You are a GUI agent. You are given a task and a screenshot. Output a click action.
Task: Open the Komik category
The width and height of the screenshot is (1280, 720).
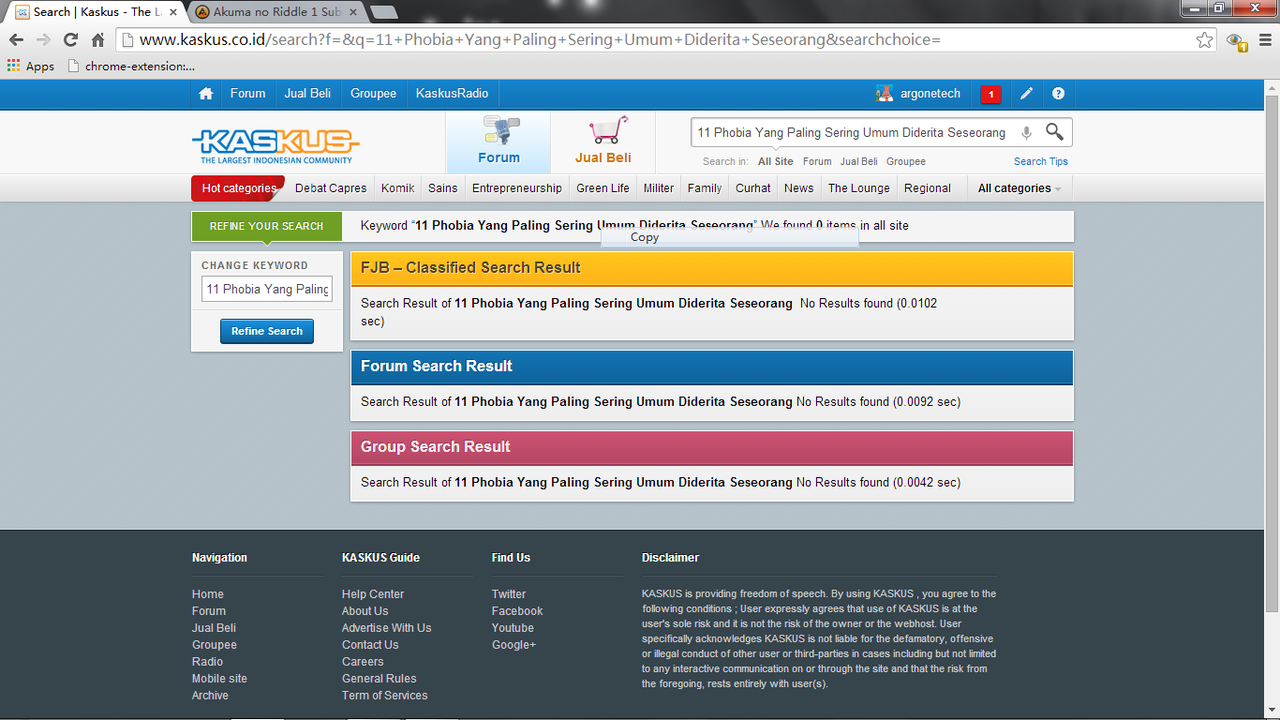[x=398, y=188]
